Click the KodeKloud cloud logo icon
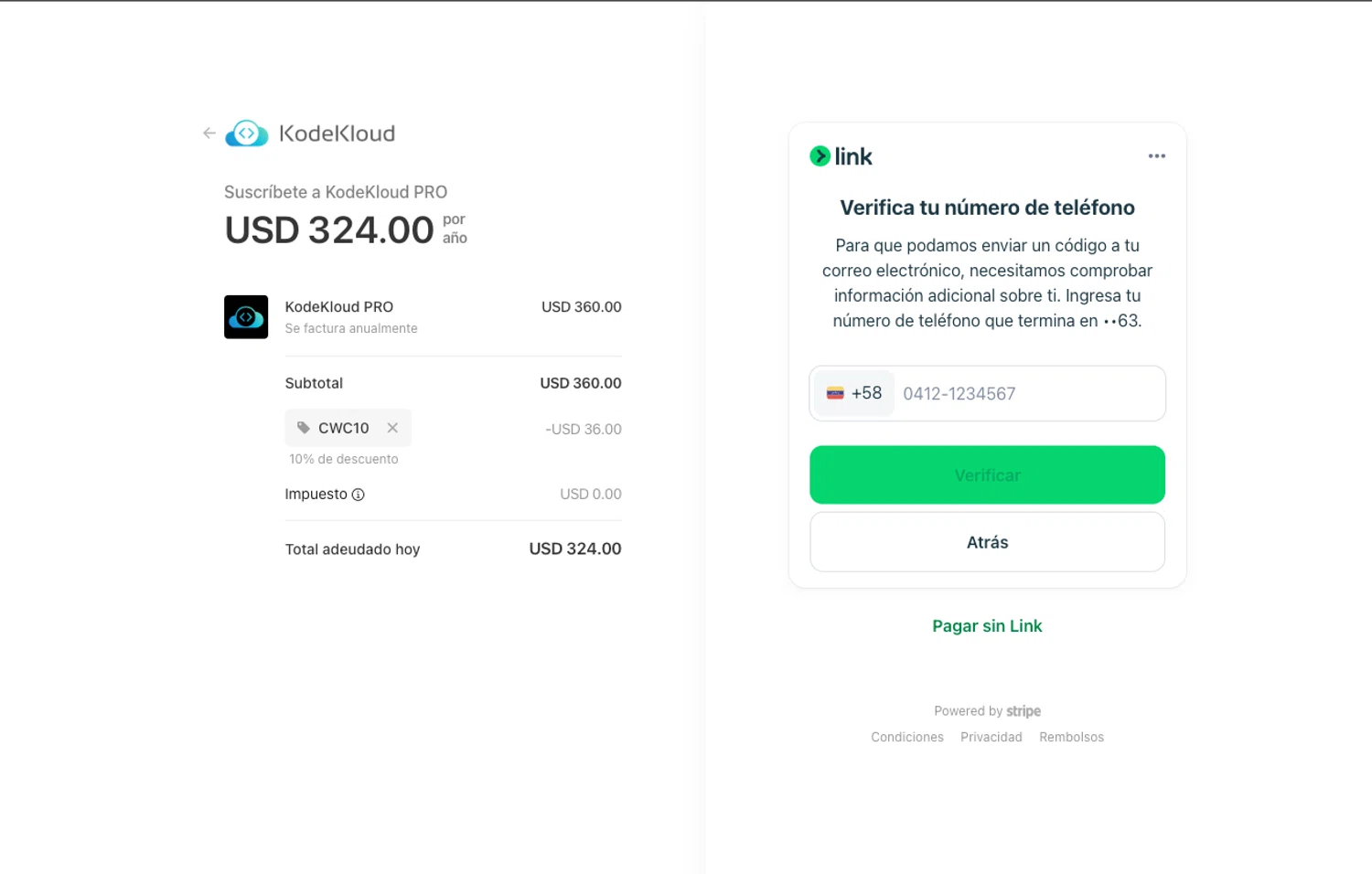 [x=246, y=133]
